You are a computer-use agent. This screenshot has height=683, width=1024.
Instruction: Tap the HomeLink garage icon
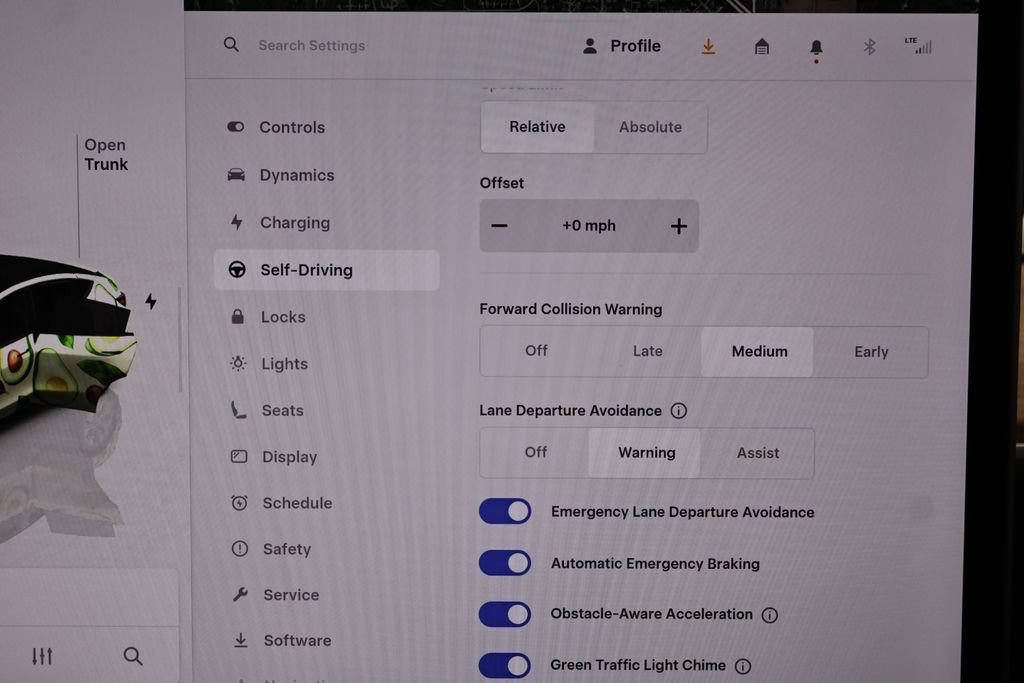[761, 46]
